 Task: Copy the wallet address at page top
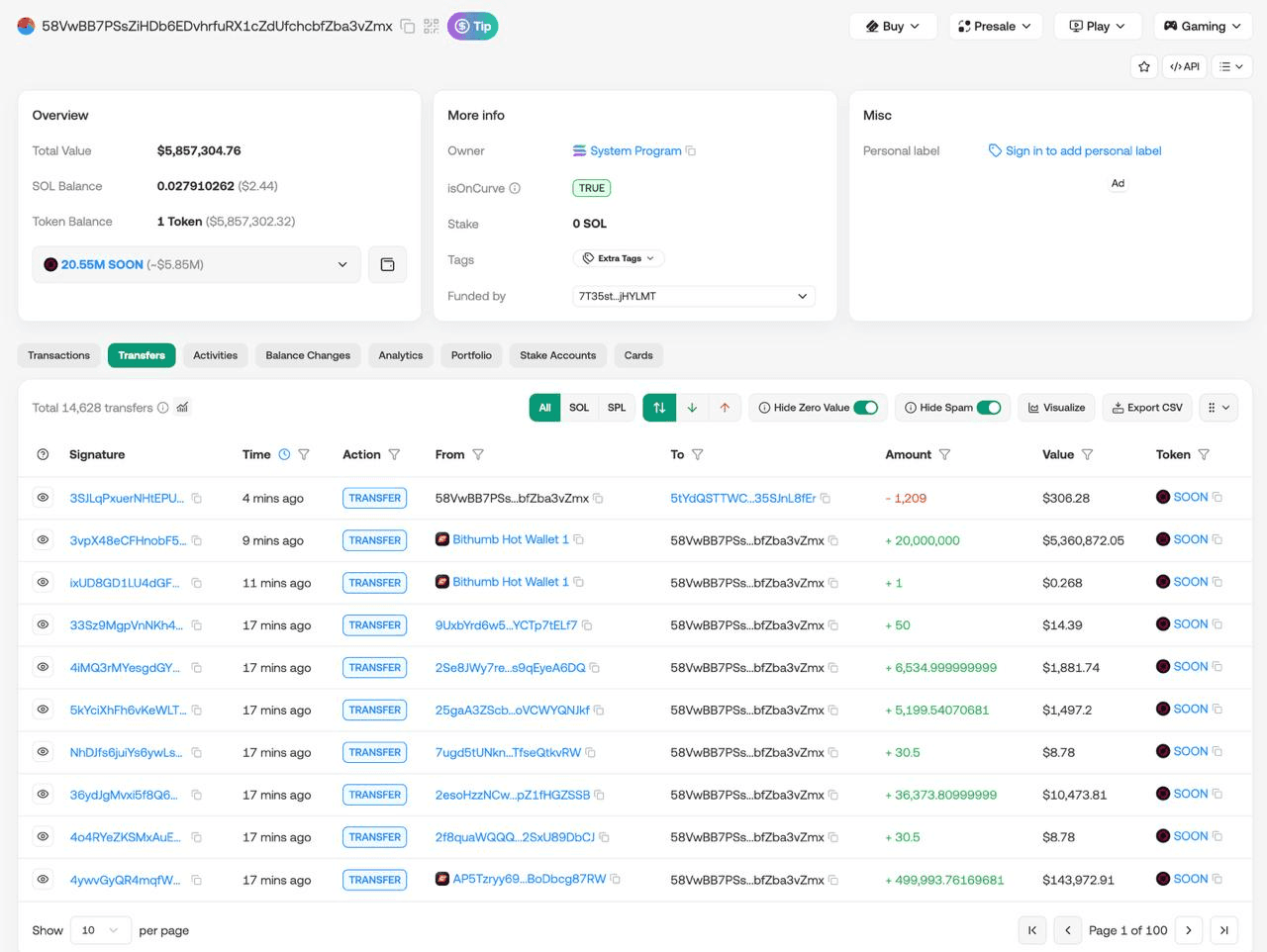pyautogui.click(x=407, y=27)
